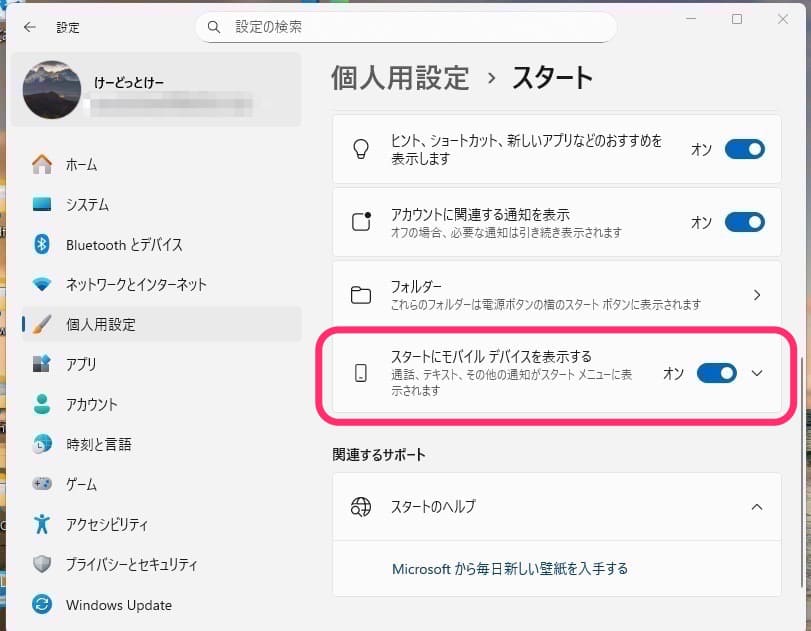The width and height of the screenshot is (811, 631).
Task: Open Bluetooth とデバイス via its icon
Action: [x=42, y=244]
